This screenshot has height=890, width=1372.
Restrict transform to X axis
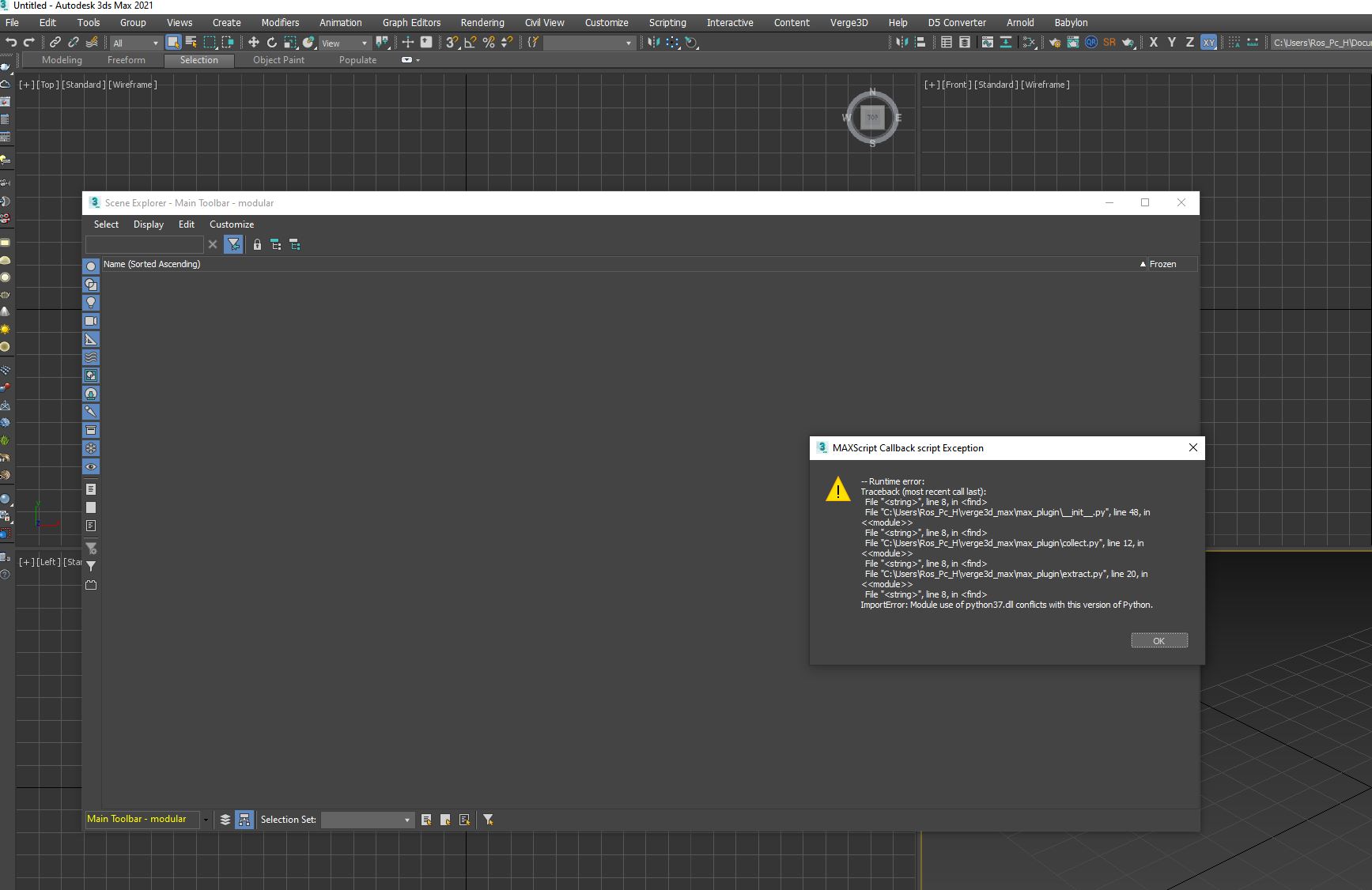coord(1154,42)
